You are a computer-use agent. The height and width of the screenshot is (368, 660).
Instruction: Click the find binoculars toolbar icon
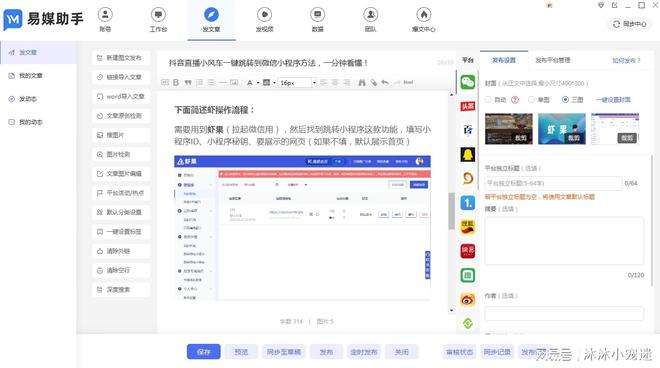(x=362, y=83)
